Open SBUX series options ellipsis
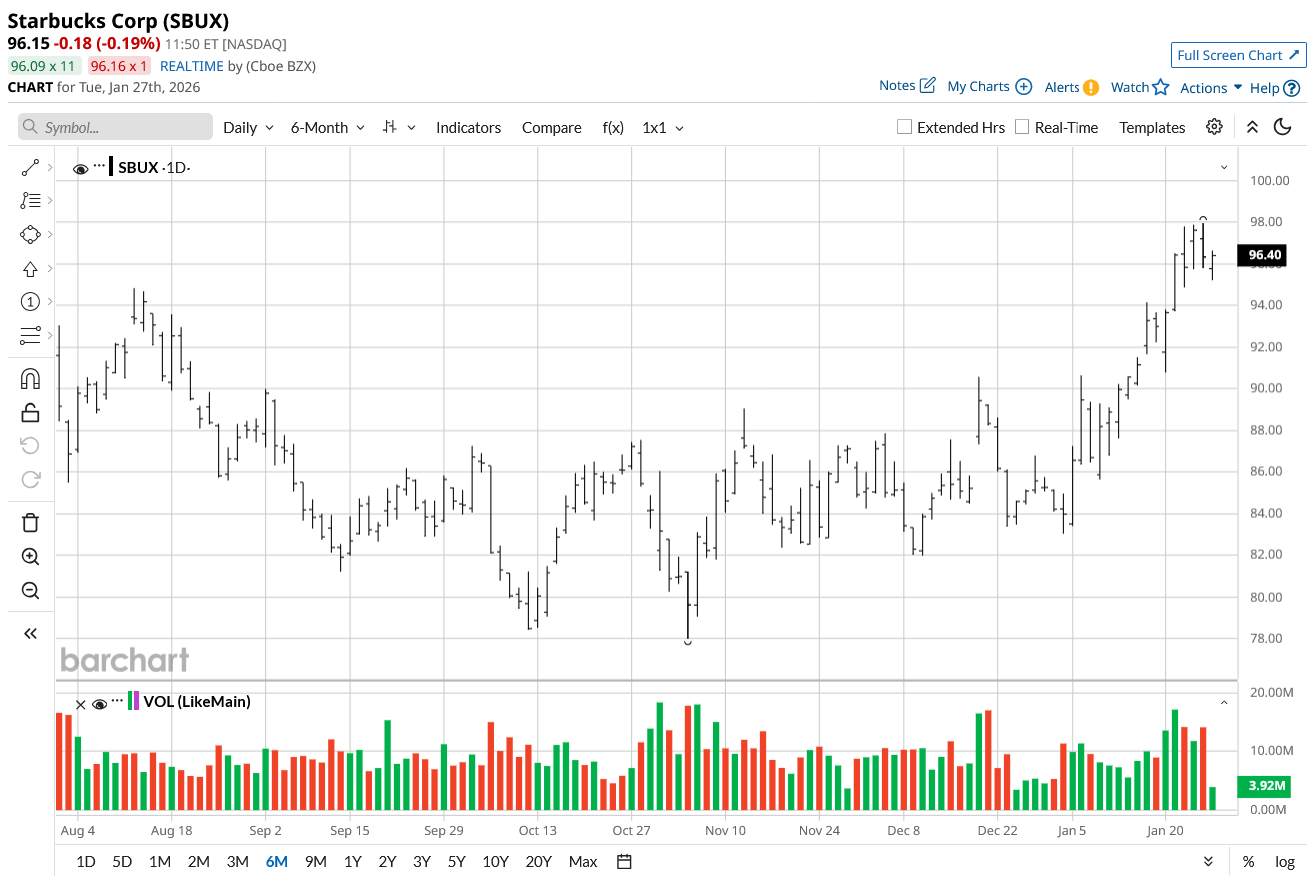The image size is (1308, 876). point(99,166)
